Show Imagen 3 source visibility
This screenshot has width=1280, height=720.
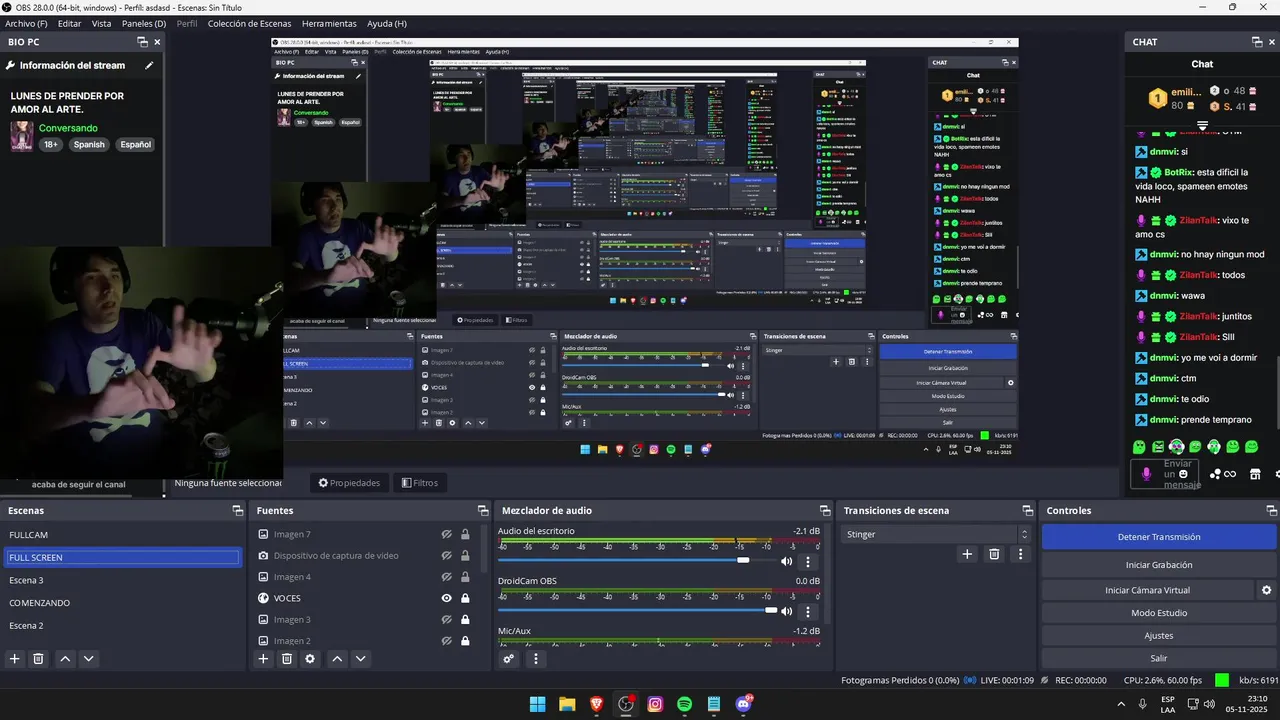[447, 619]
